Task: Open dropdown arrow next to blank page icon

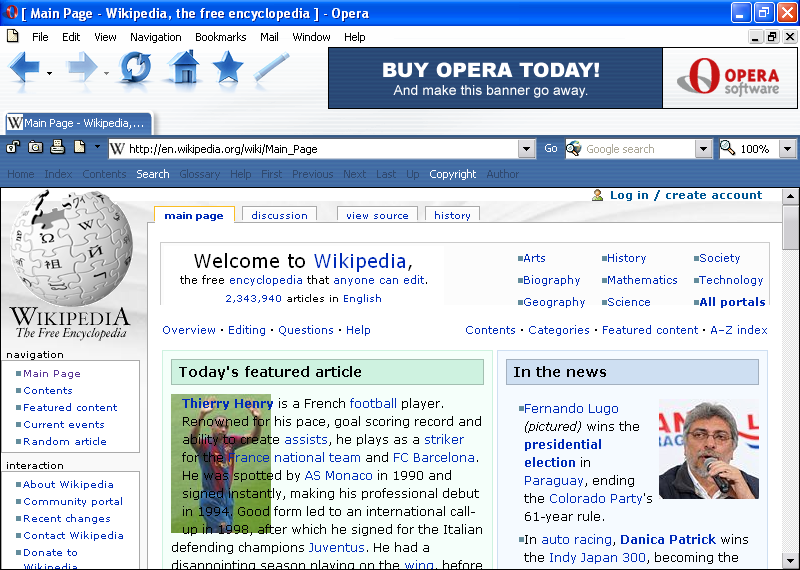Action: 97,147
